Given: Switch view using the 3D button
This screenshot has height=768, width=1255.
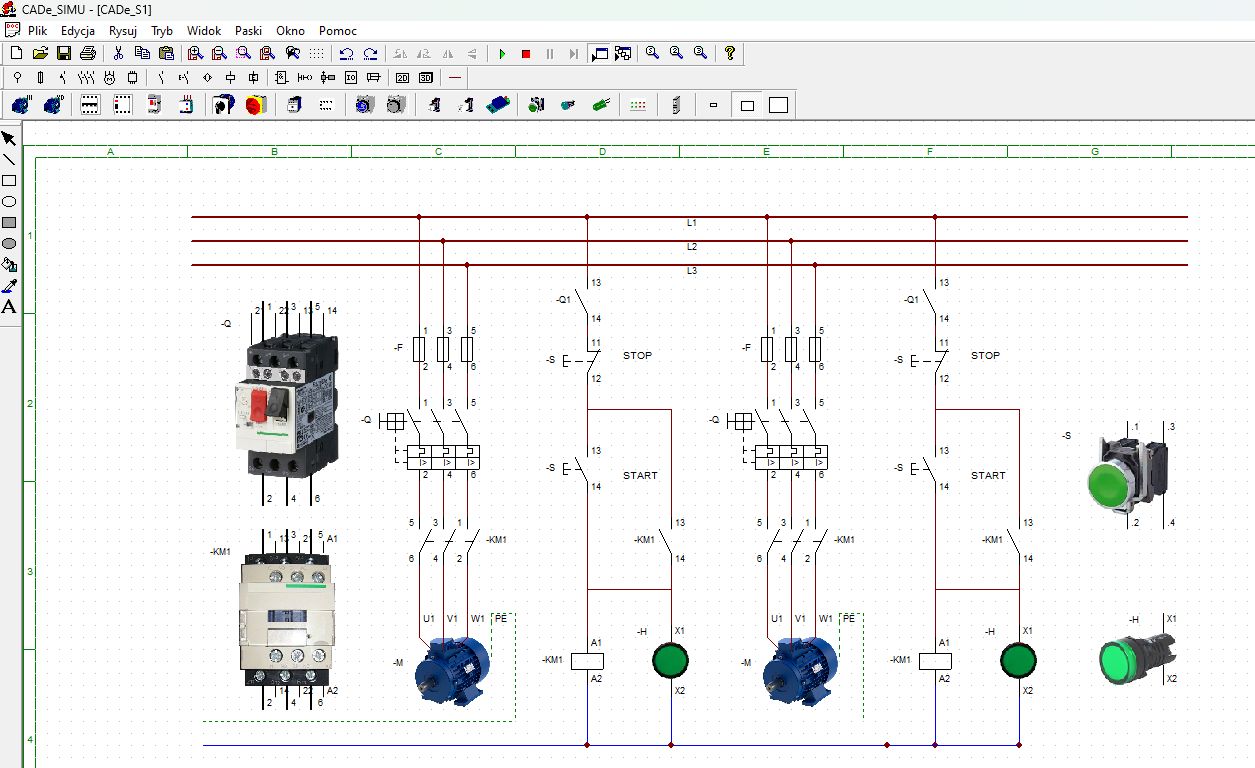Looking at the screenshot, I should pos(426,78).
